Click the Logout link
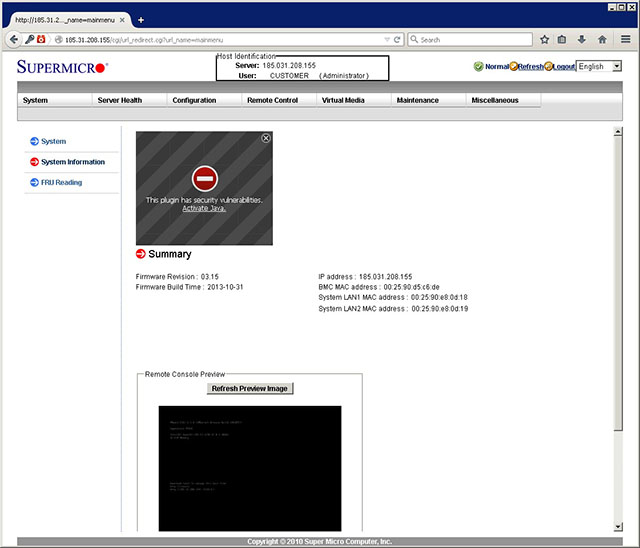The height and width of the screenshot is (548, 640). tap(564, 67)
